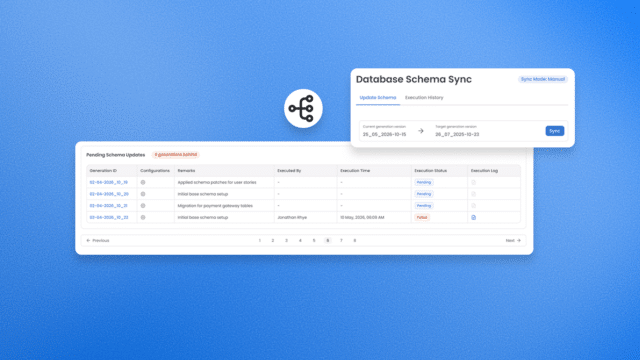Open execution log icon for the Failed row
The image size is (640, 360).
[x=473, y=218]
